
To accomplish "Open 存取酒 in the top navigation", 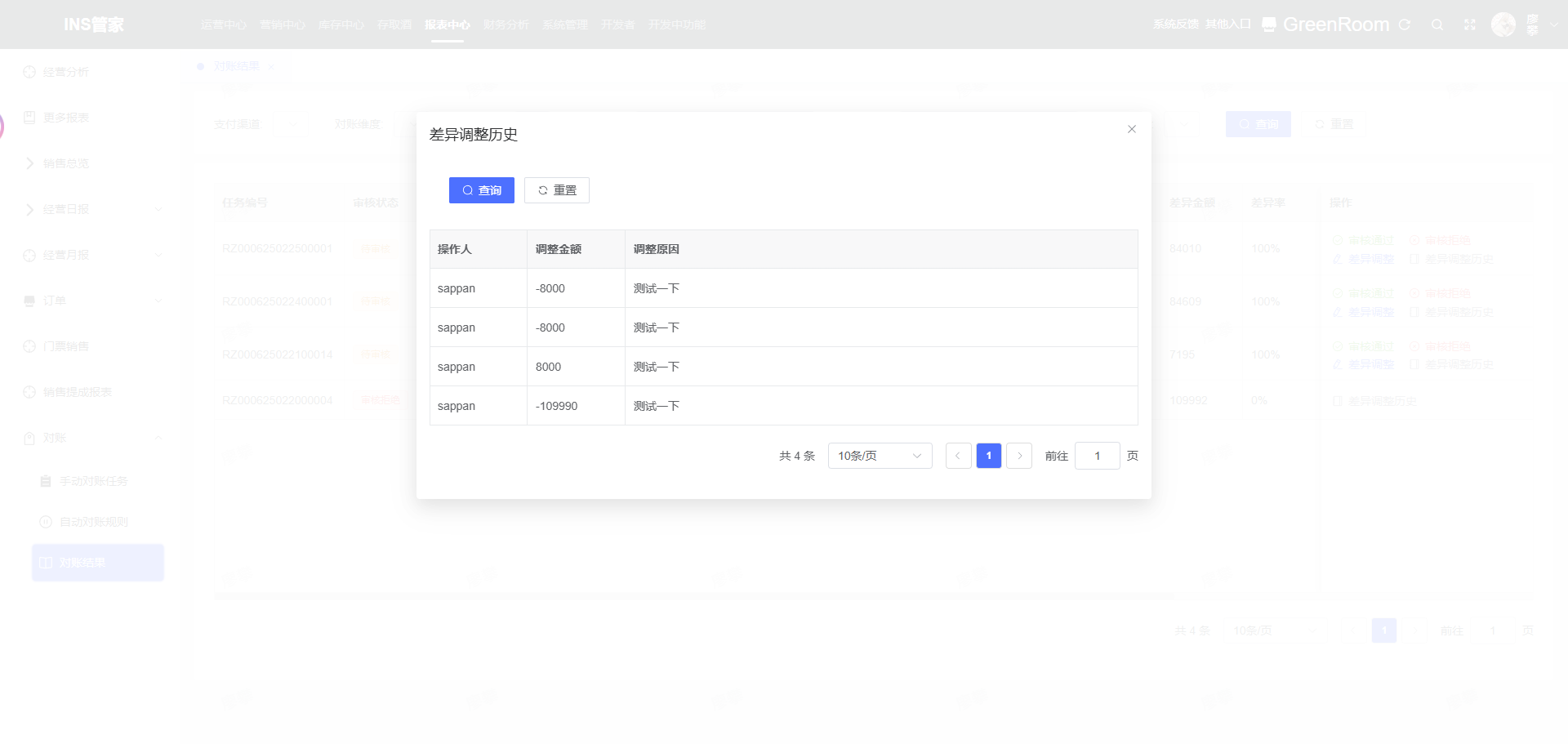I will coord(394,25).
